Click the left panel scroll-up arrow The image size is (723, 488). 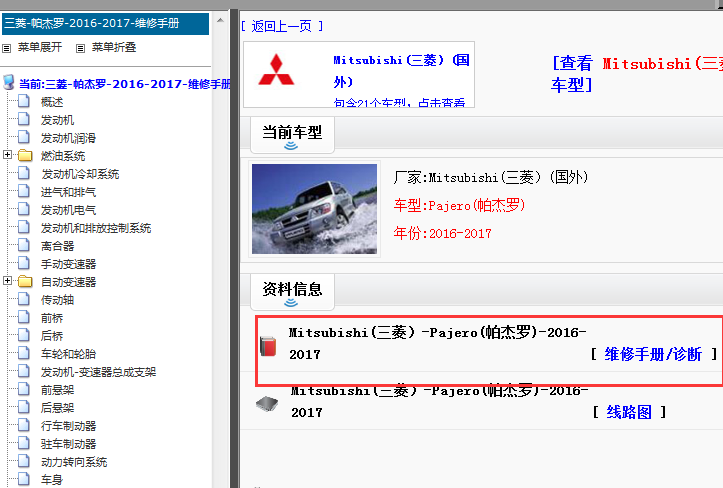tap(220, 20)
